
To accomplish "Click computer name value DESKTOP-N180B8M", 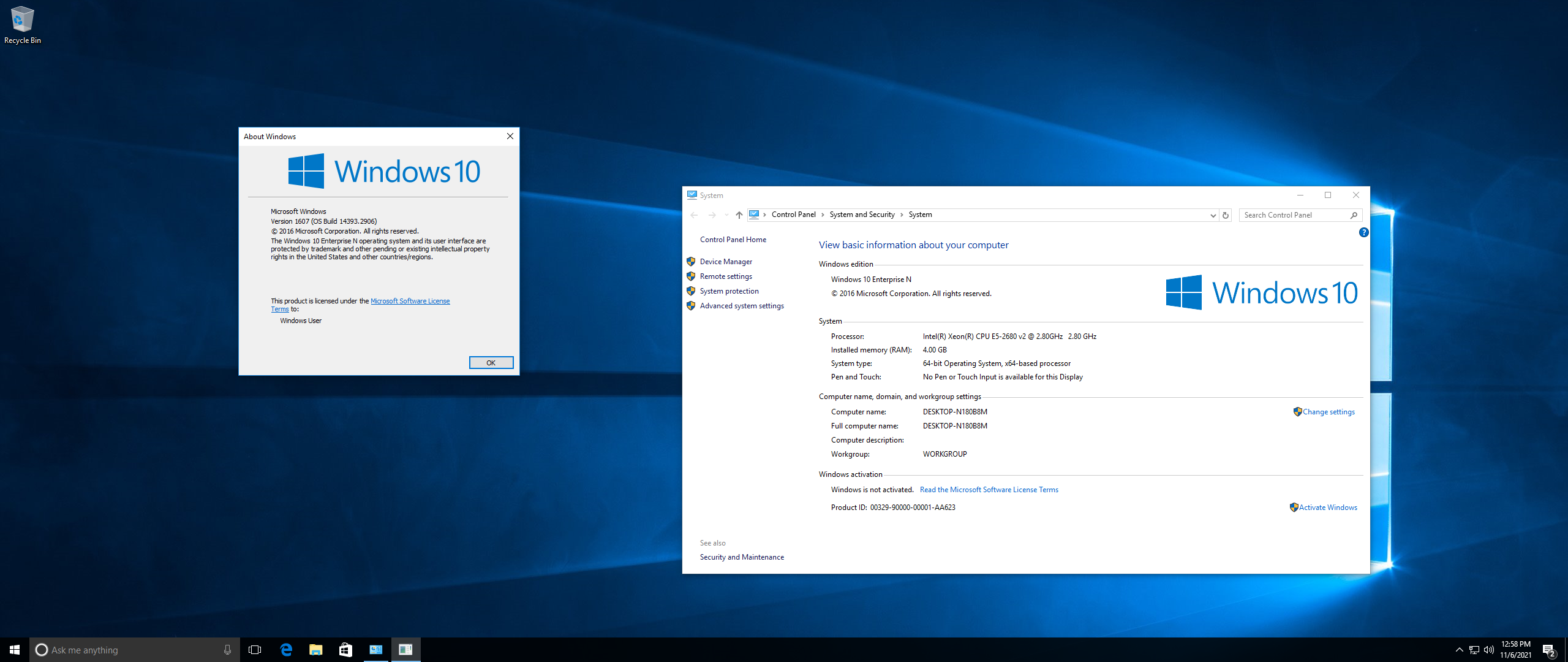I will click(955, 412).
